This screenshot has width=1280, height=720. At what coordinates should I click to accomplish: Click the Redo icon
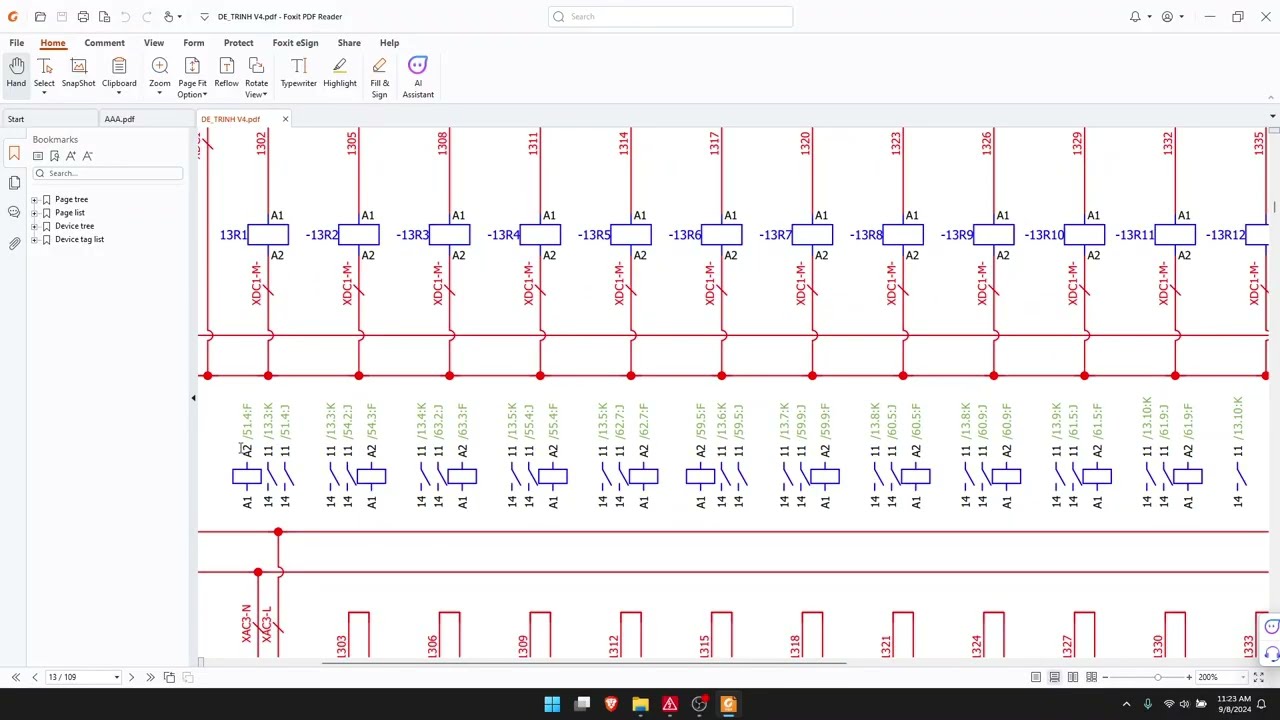pos(146,16)
